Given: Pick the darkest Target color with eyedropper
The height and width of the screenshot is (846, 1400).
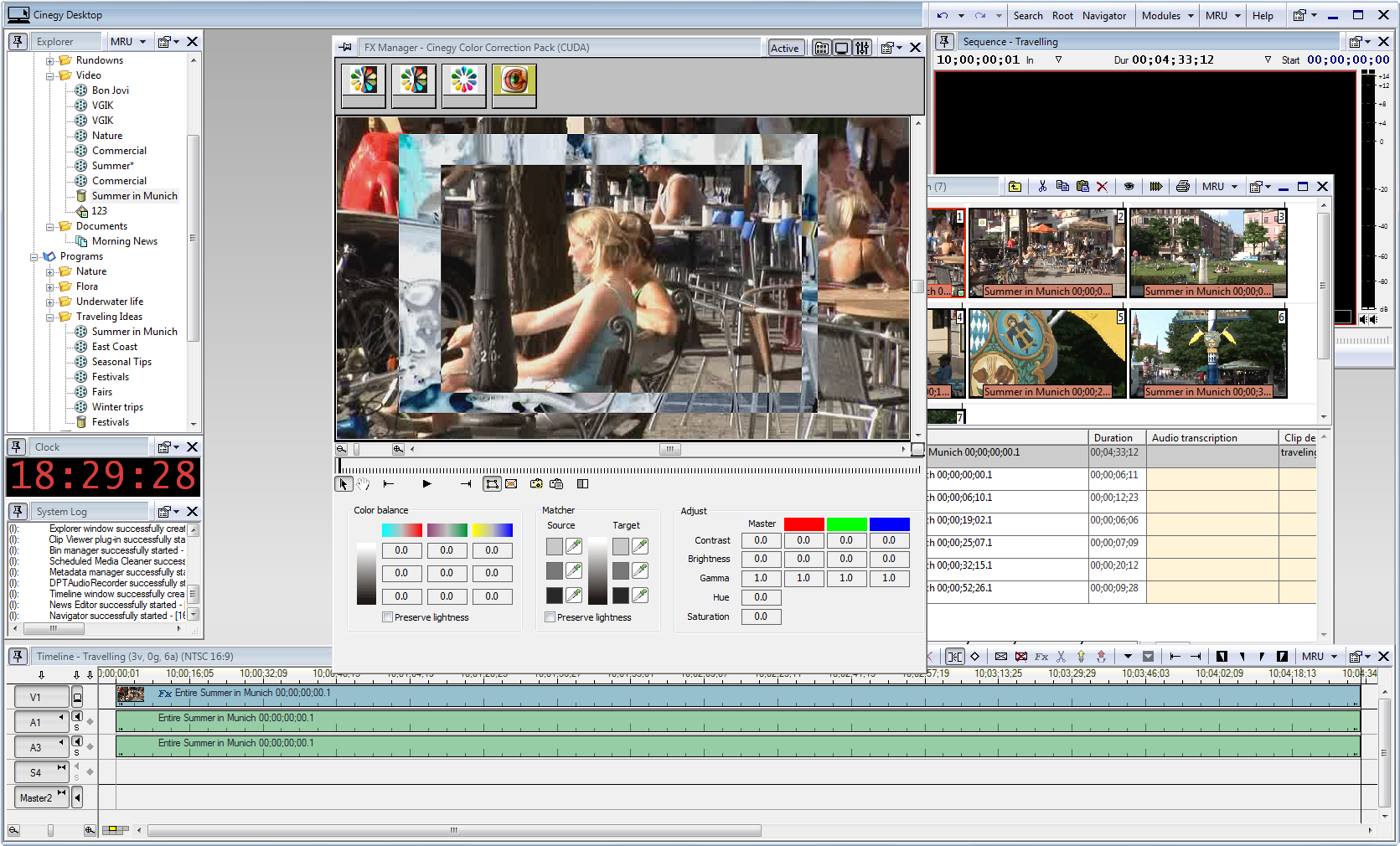Looking at the screenshot, I should pyautogui.click(x=640, y=595).
